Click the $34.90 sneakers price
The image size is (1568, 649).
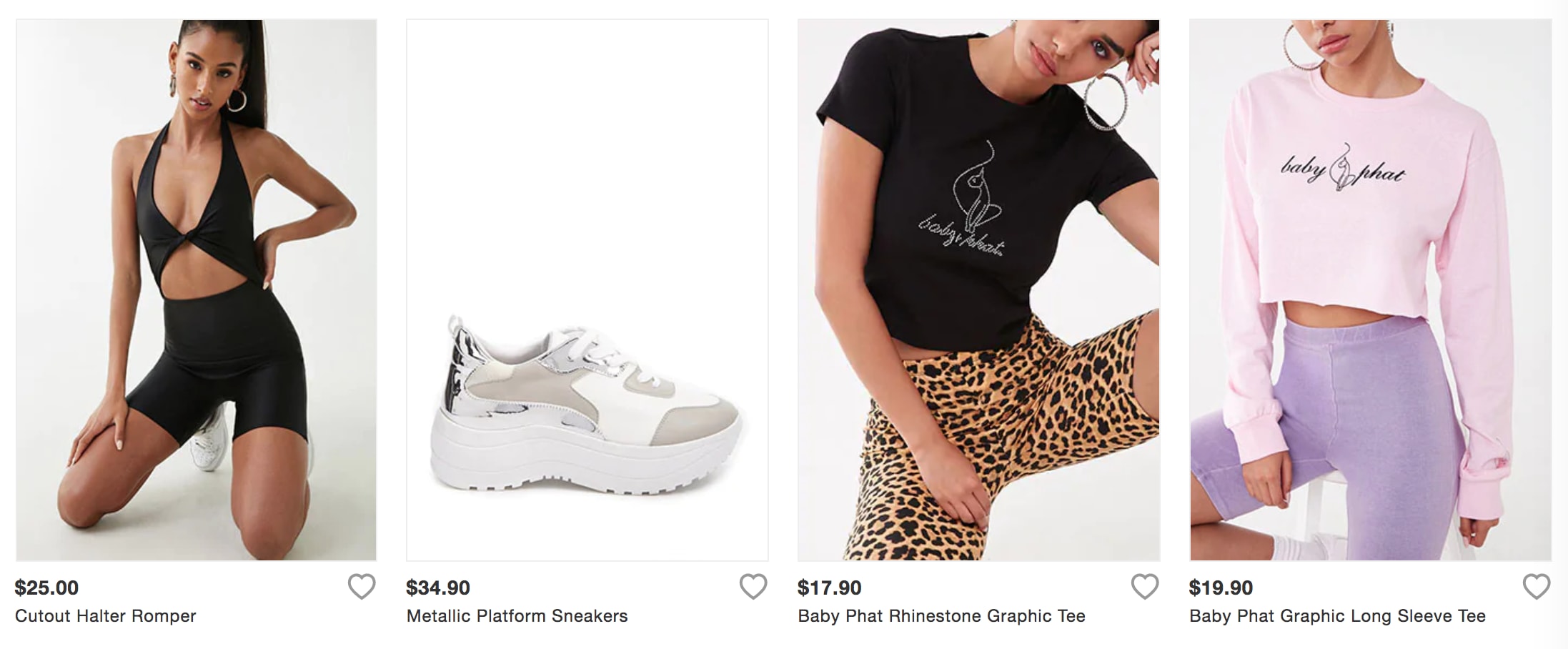(x=437, y=588)
